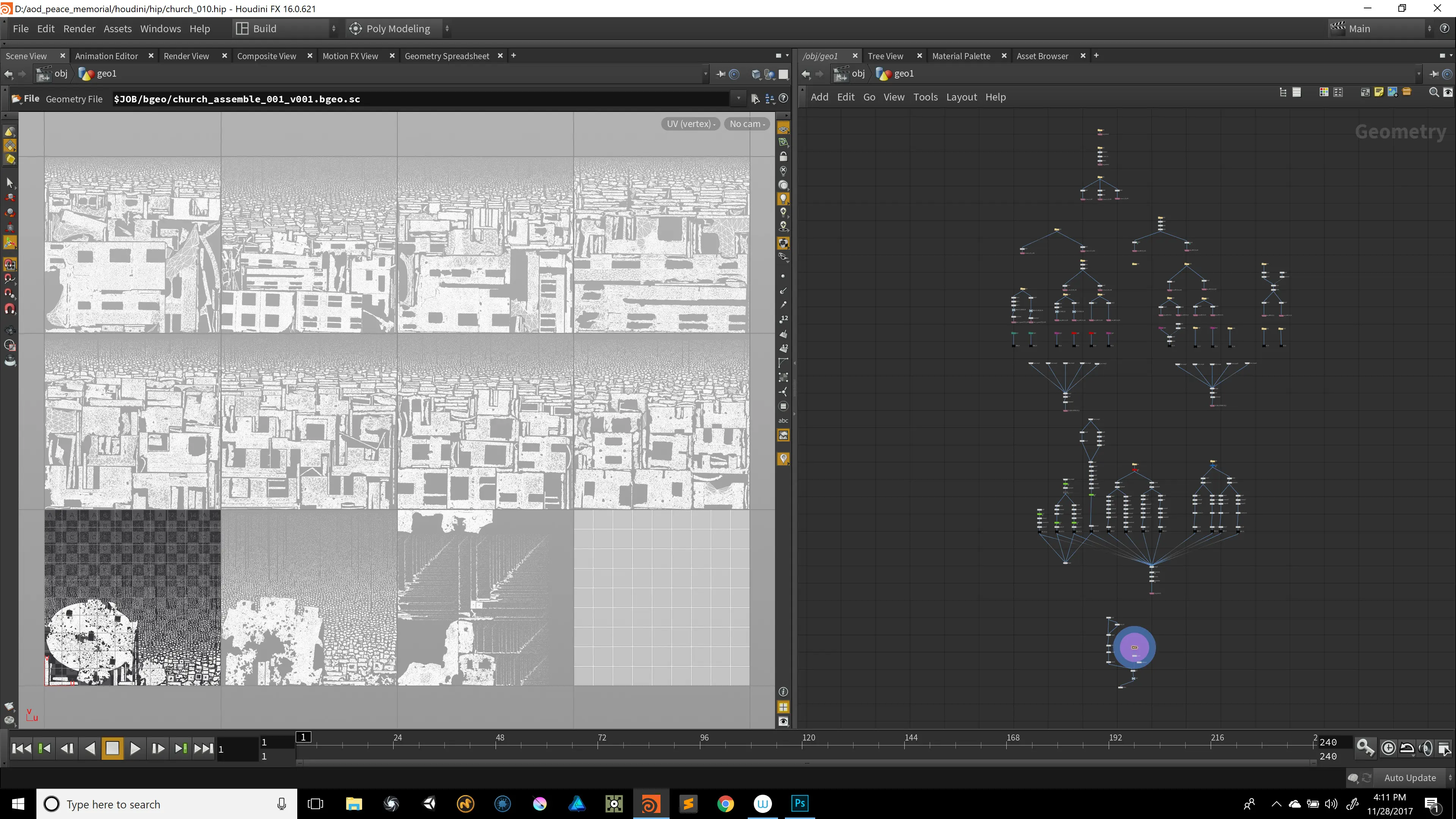Toggle lock camera padlock in display toolbar
The width and height of the screenshot is (1456, 819).
point(783,157)
